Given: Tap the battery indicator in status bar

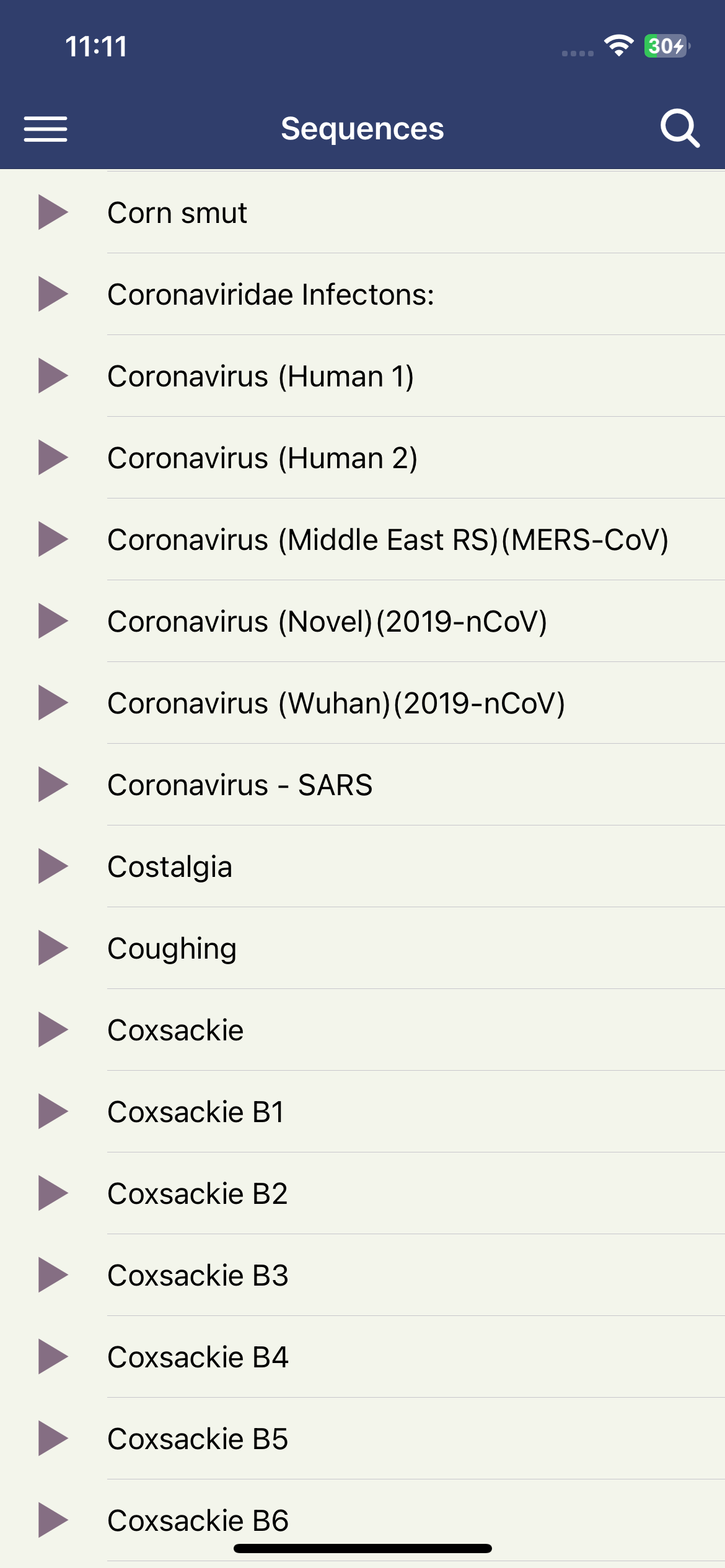Looking at the screenshot, I should 667,46.
